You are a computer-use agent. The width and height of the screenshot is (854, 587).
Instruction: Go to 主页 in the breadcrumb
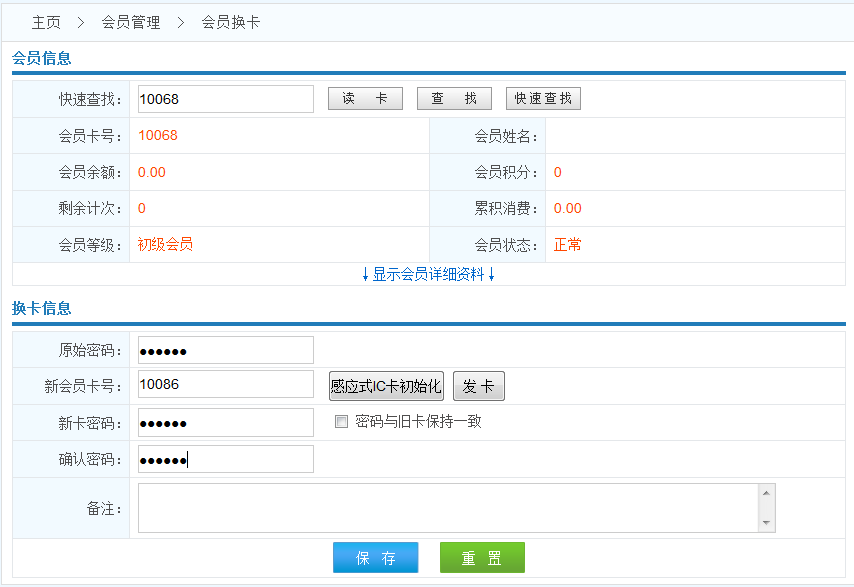(x=46, y=22)
